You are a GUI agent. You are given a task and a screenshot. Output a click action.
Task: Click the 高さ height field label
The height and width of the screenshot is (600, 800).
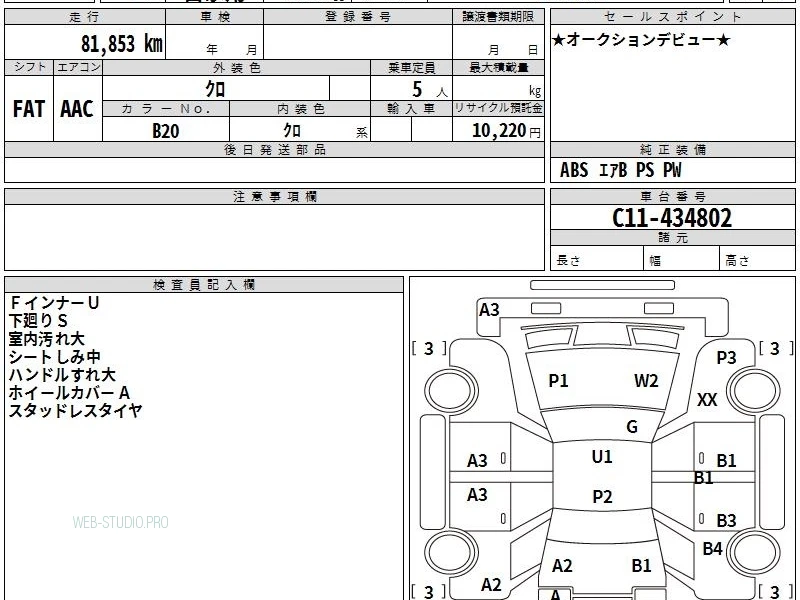(737, 261)
